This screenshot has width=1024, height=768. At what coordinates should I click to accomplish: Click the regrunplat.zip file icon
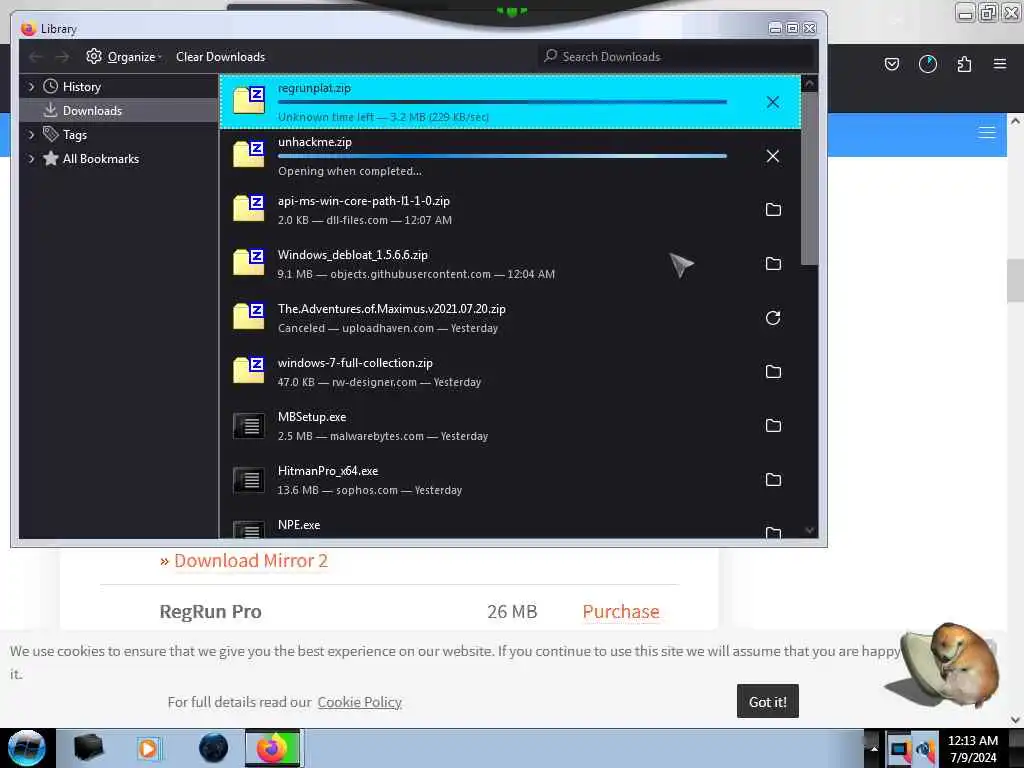(x=249, y=101)
